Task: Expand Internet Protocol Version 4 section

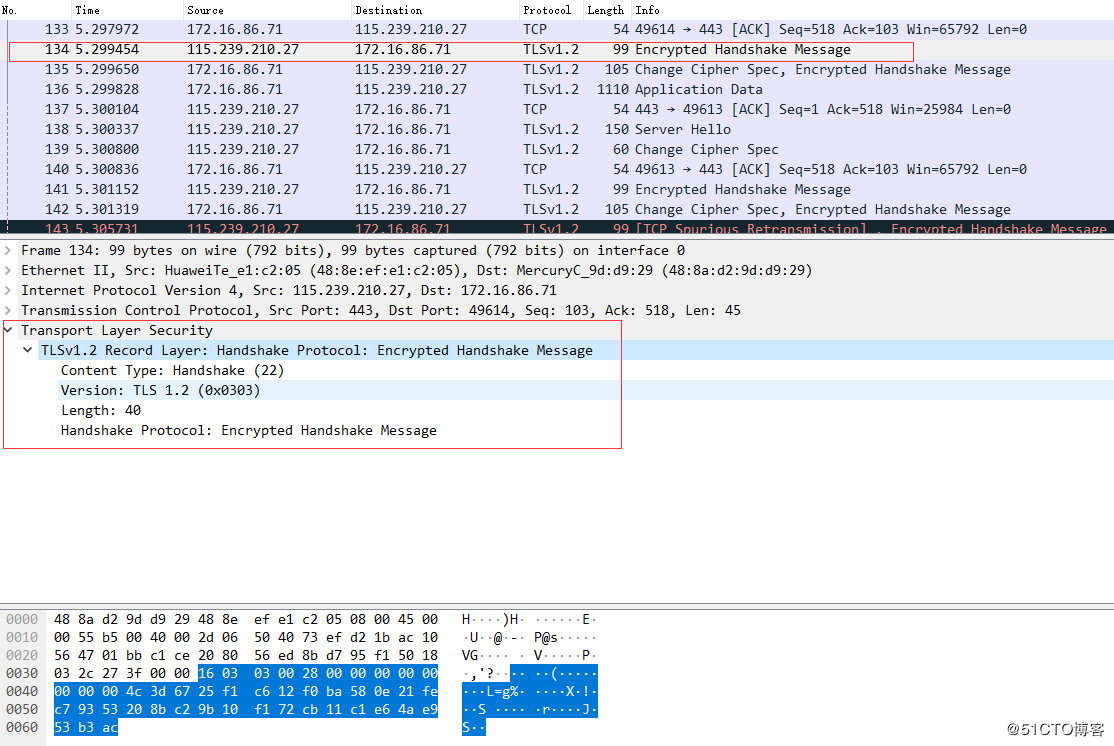Action: coord(9,290)
